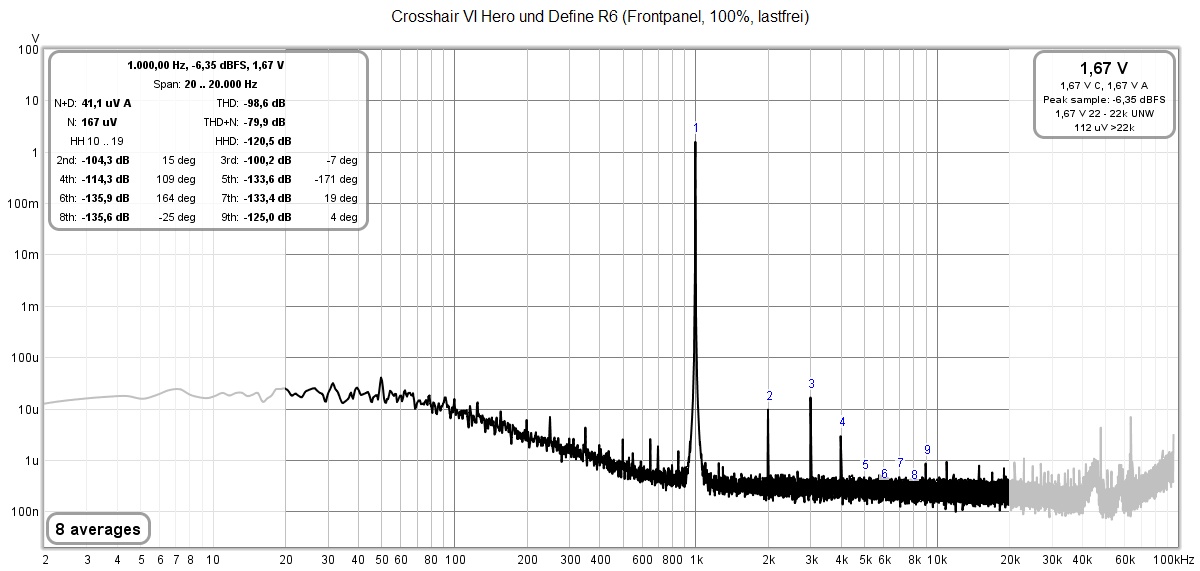Screen dimensions: 1200x571
Task: Click the 6th harmonic value '-135,9 dB'
Action: 105,198
